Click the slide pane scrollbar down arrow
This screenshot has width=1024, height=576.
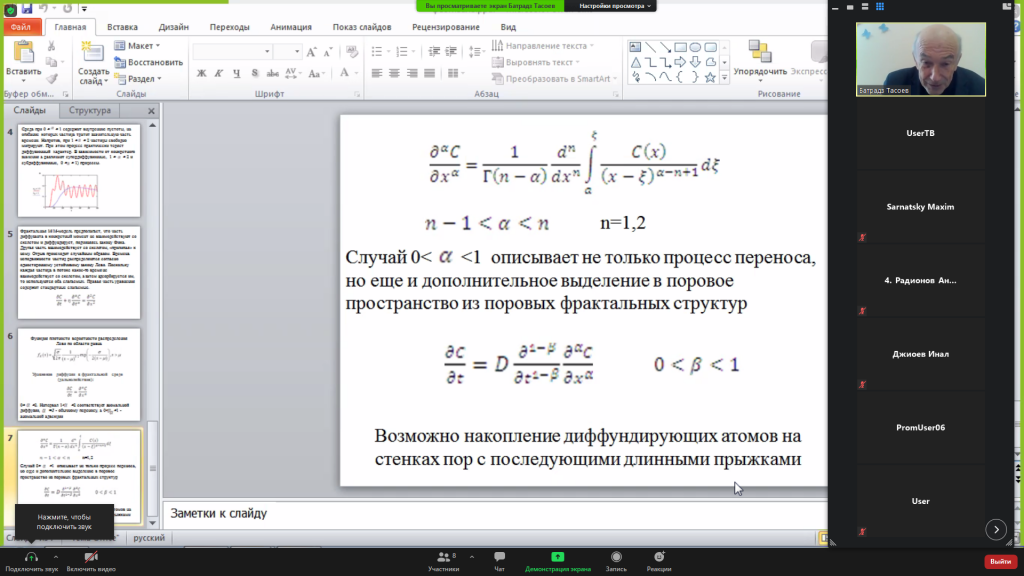click(152, 522)
